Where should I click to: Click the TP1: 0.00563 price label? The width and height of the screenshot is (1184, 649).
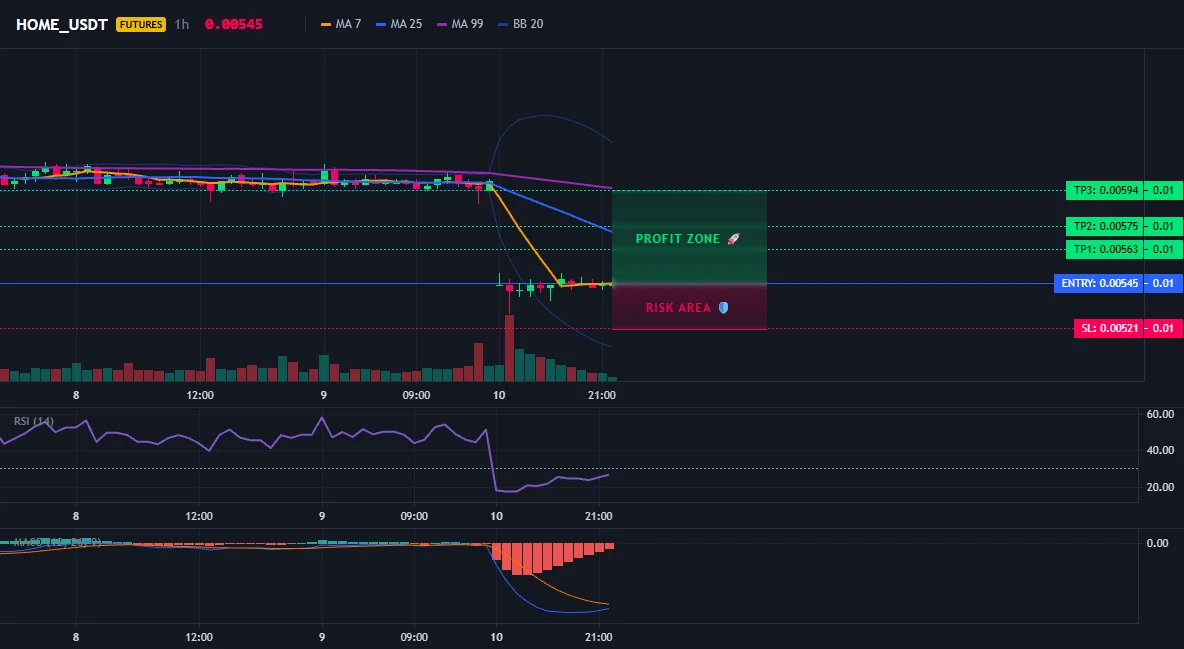(x=1104, y=249)
